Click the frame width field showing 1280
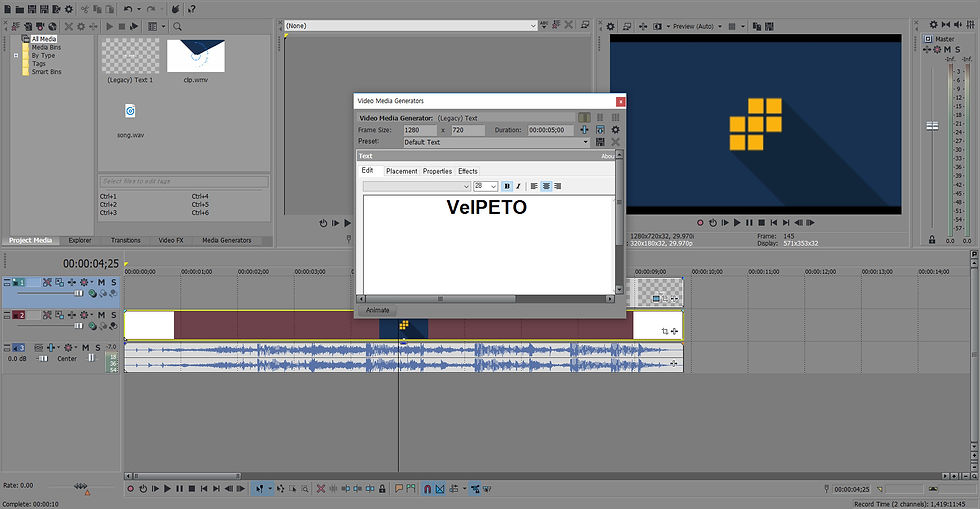980x509 pixels. tap(419, 130)
